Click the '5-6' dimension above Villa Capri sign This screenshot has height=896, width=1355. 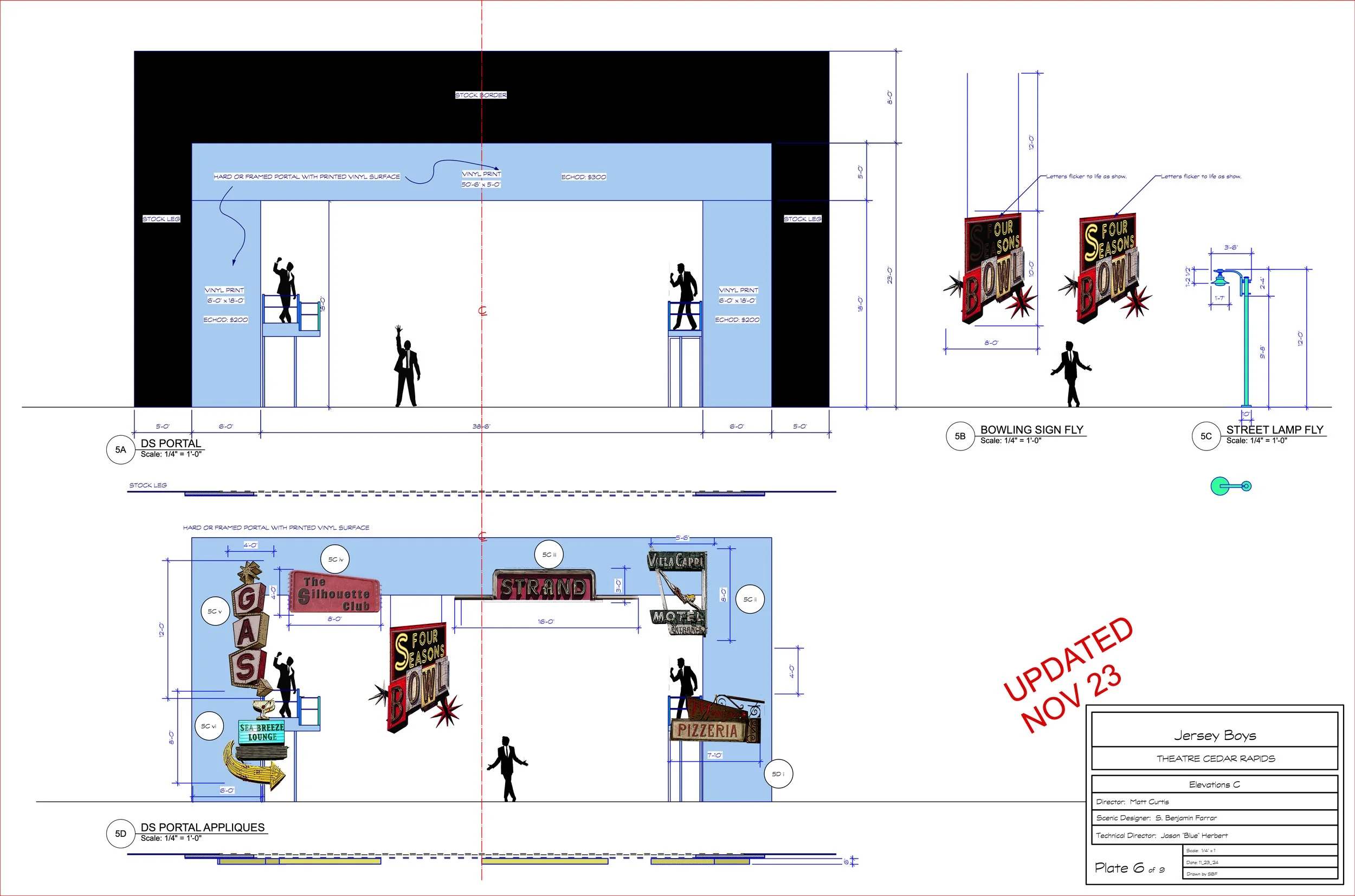tap(682, 538)
